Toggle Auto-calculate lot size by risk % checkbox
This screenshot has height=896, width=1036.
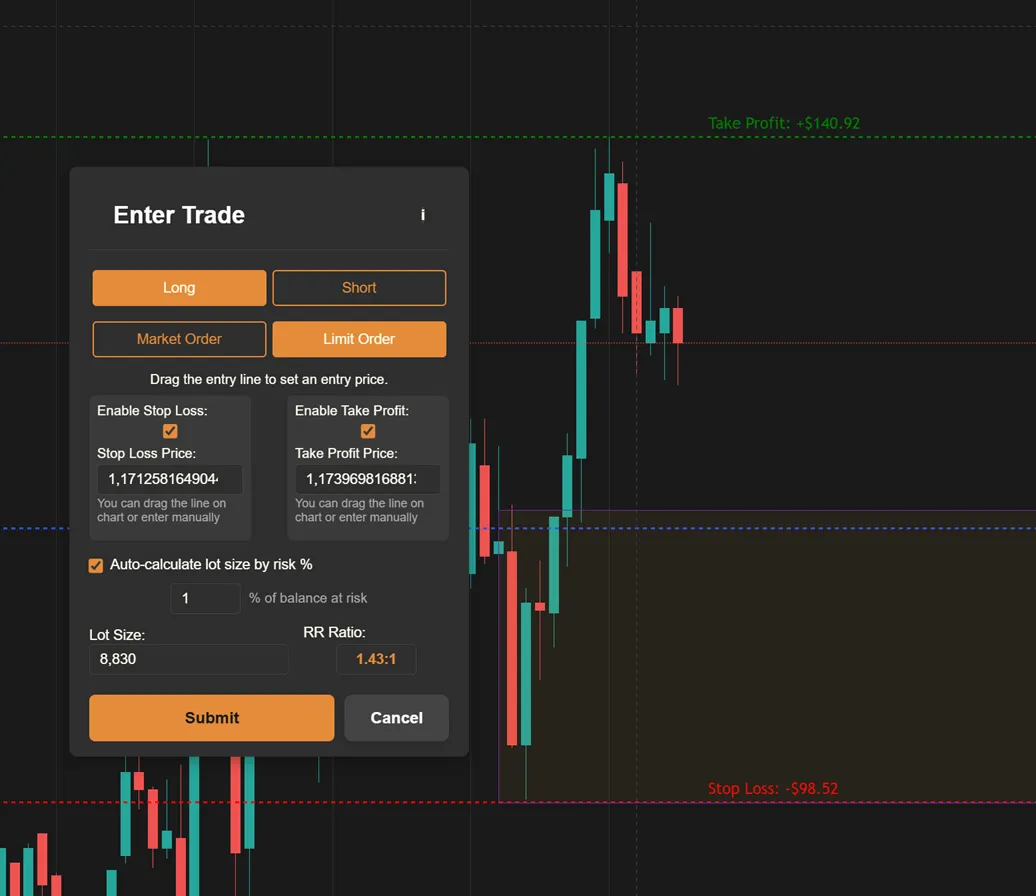click(x=96, y=565)
